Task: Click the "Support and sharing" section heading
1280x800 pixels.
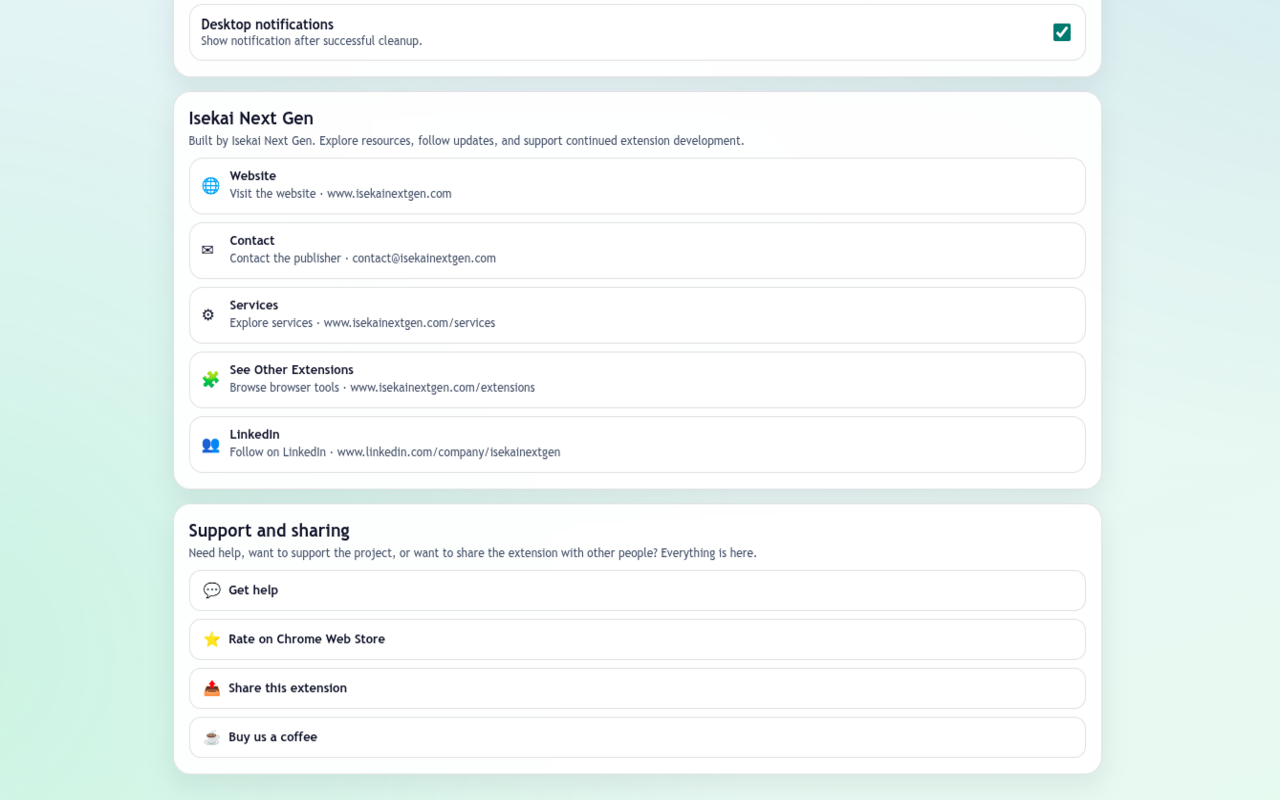Action: tap(269, 530)
